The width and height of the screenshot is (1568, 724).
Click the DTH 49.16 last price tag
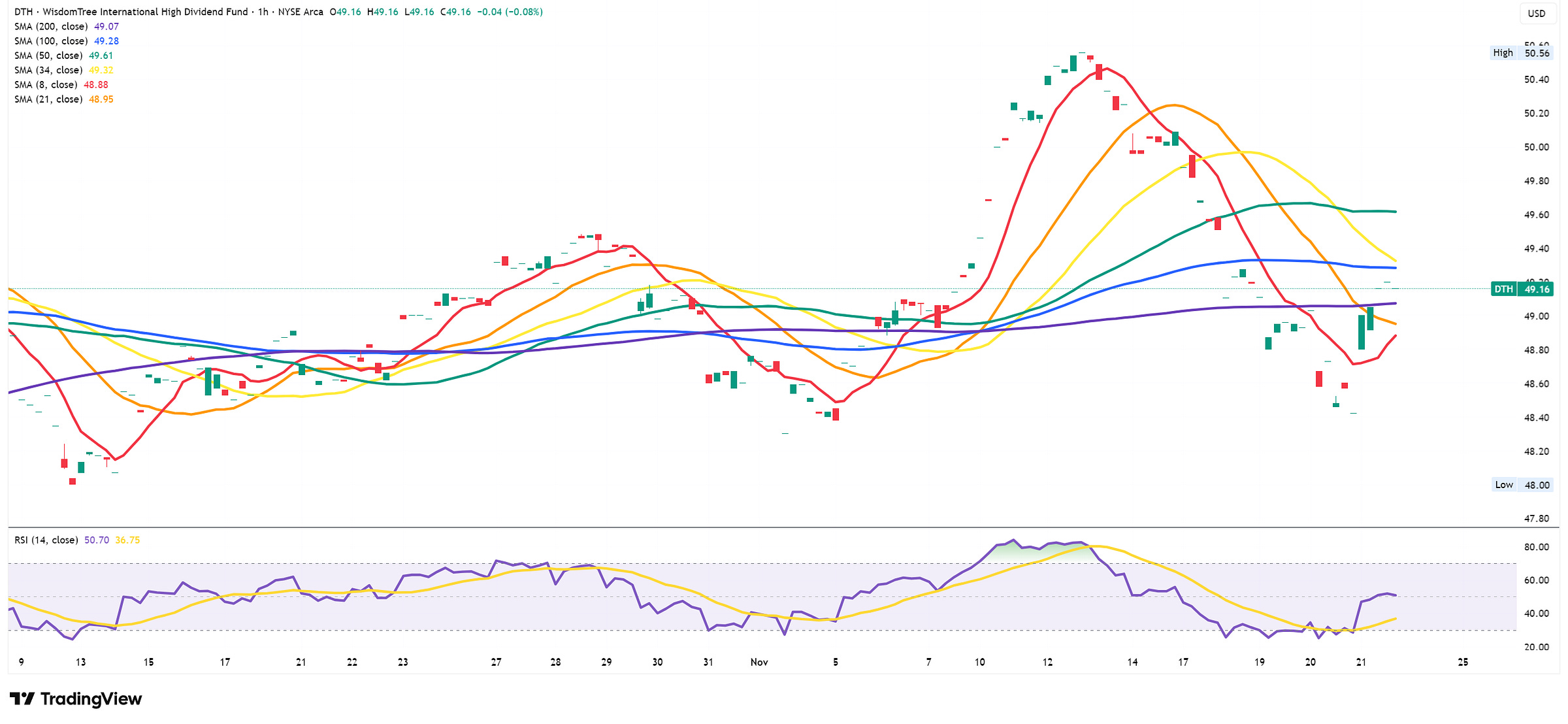[x=1522, y=289]
